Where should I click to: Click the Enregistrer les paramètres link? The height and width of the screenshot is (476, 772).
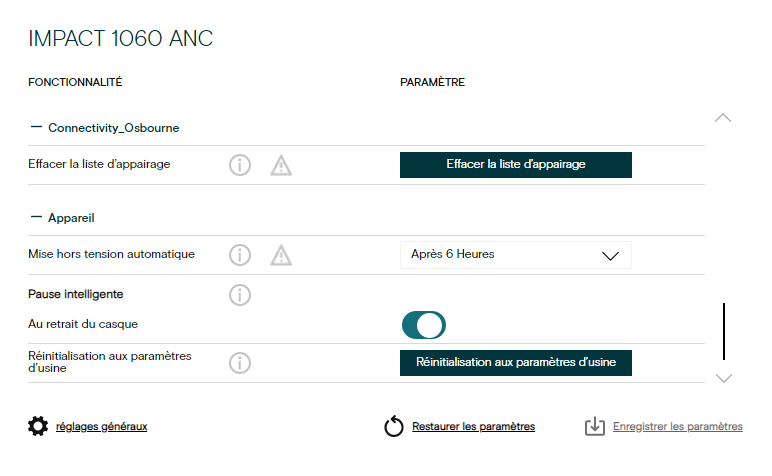point(678,427)
